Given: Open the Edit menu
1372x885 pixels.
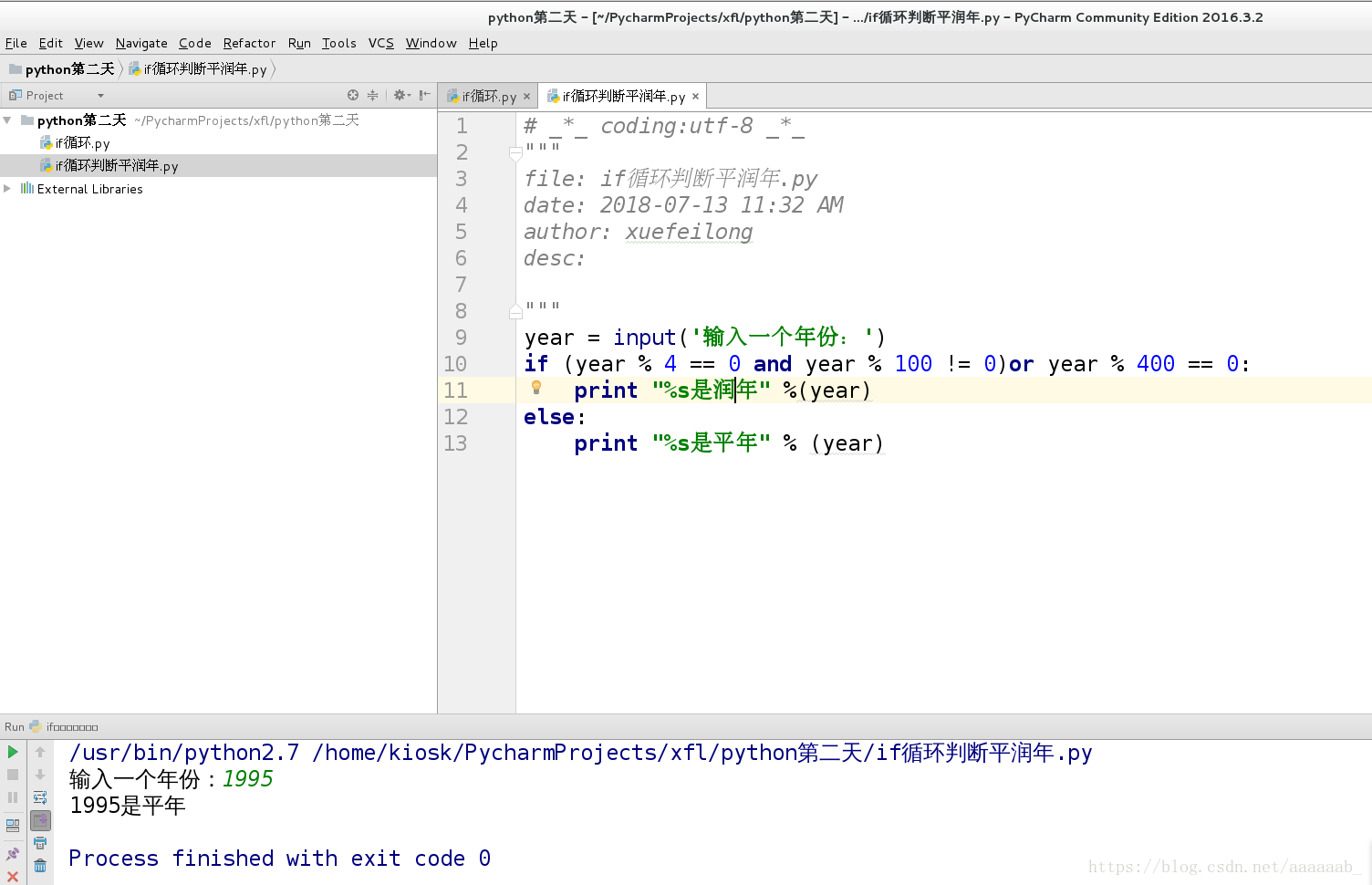Looking at the screenshot, I should (x=51, y=43).
